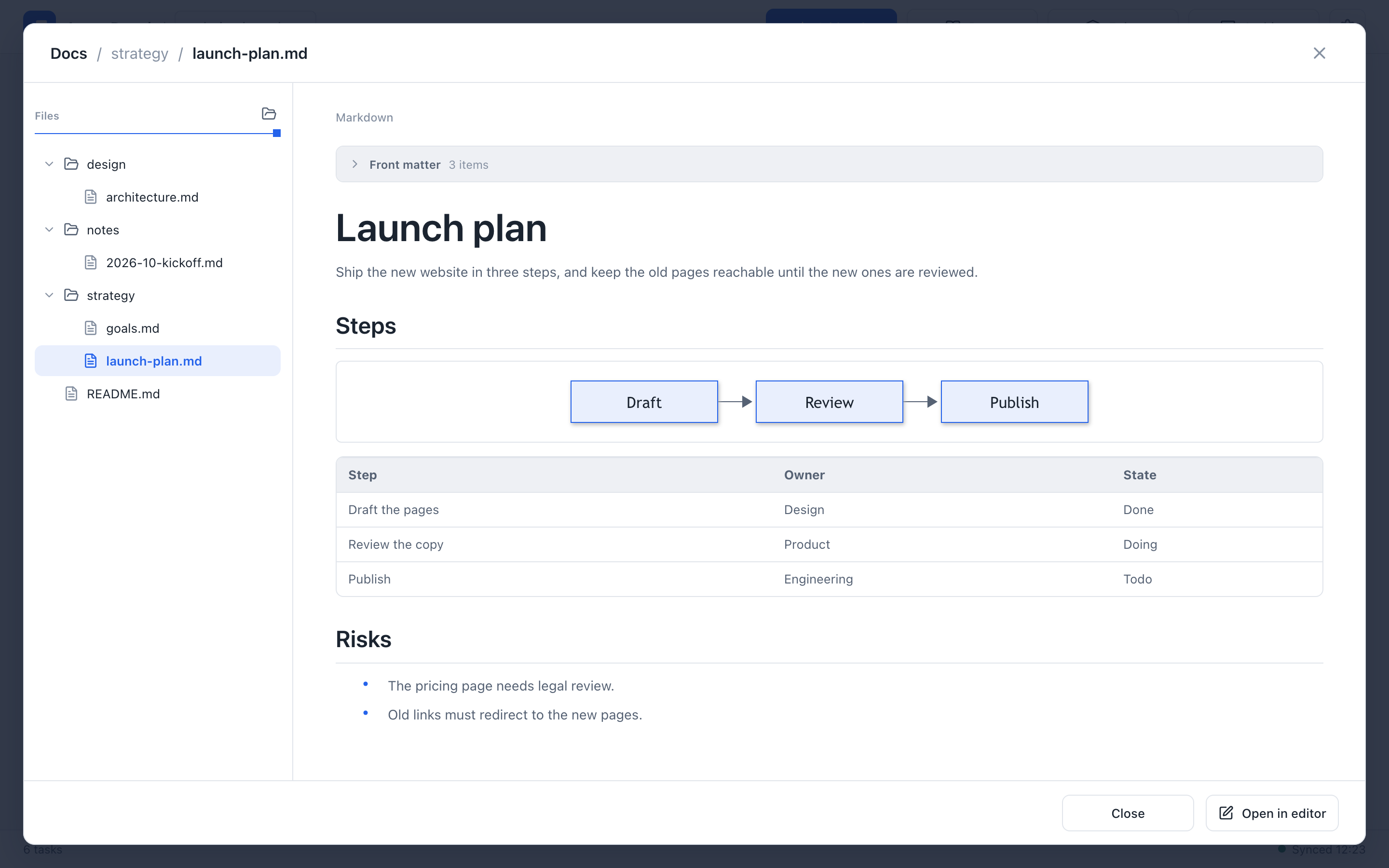This screenshot has width=1389, height=868.
Task: Select the Draft node in the diagram
Action: pyautogui.click(x=644, y=402)
